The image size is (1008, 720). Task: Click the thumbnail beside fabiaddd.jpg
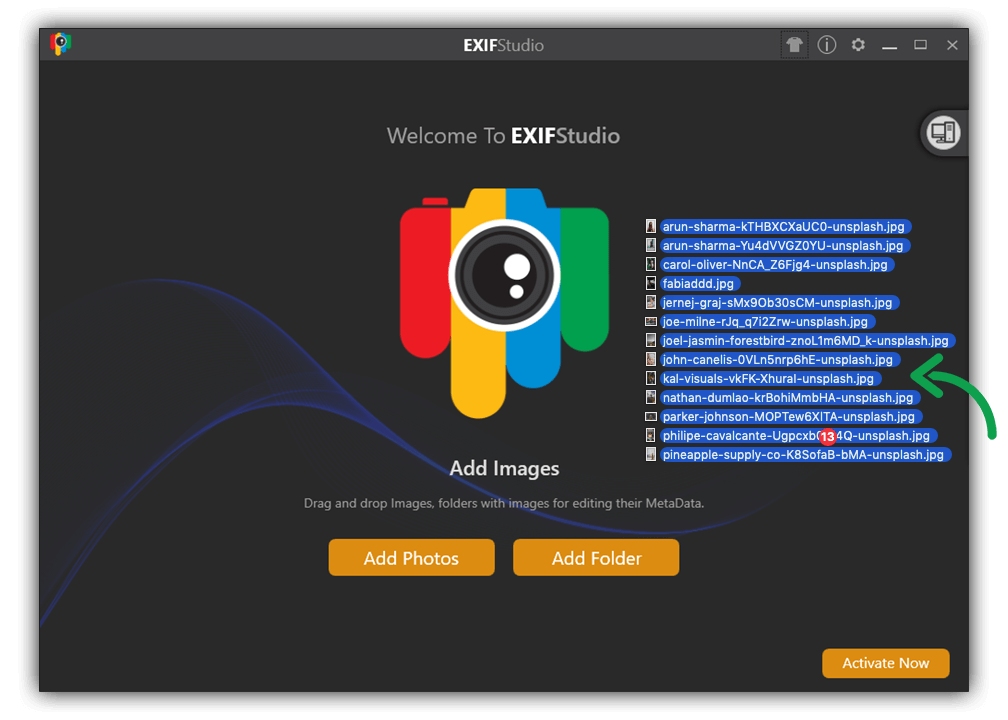point(651,283)
